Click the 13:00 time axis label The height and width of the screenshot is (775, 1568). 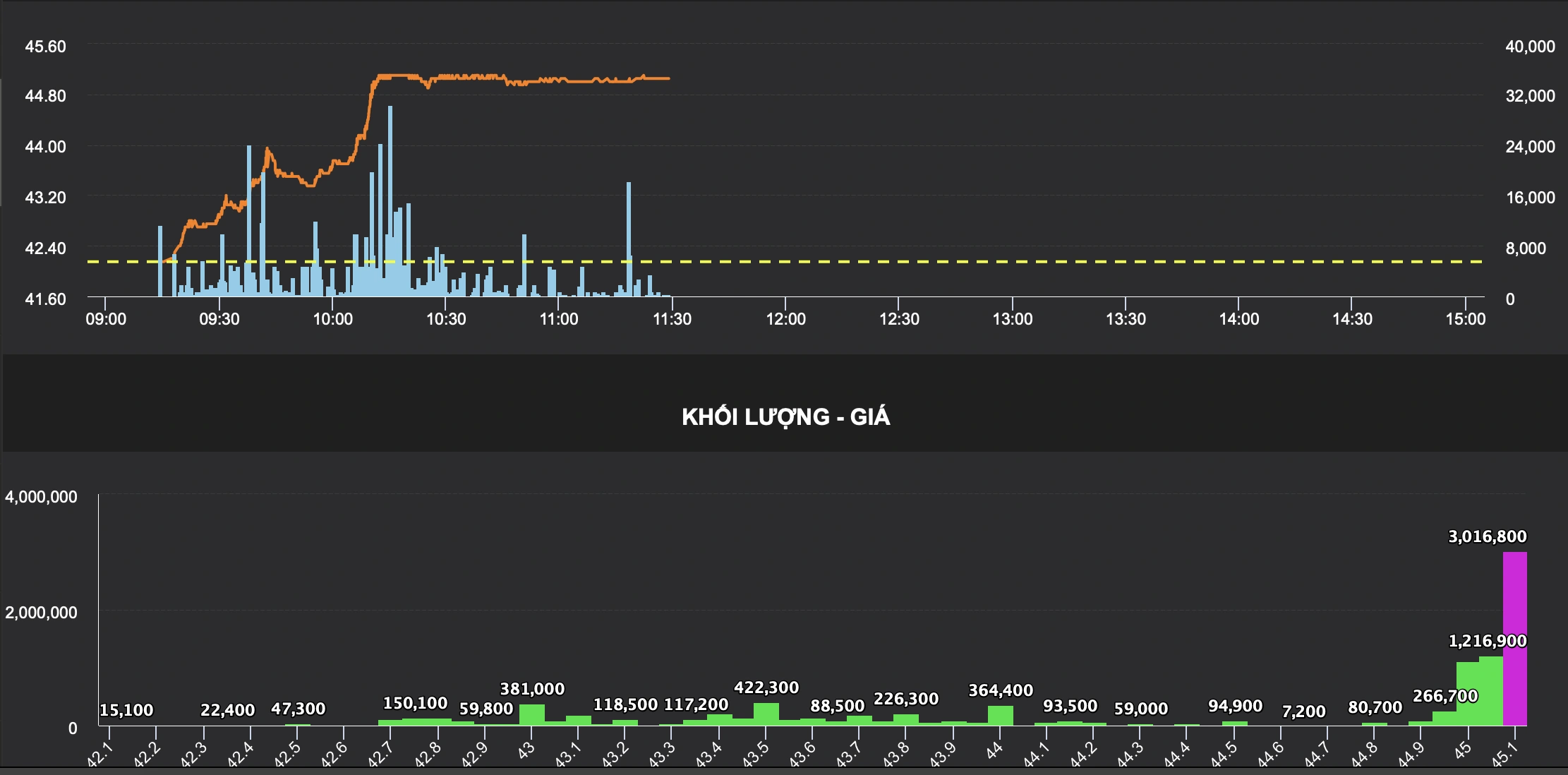click(1013, 319)
